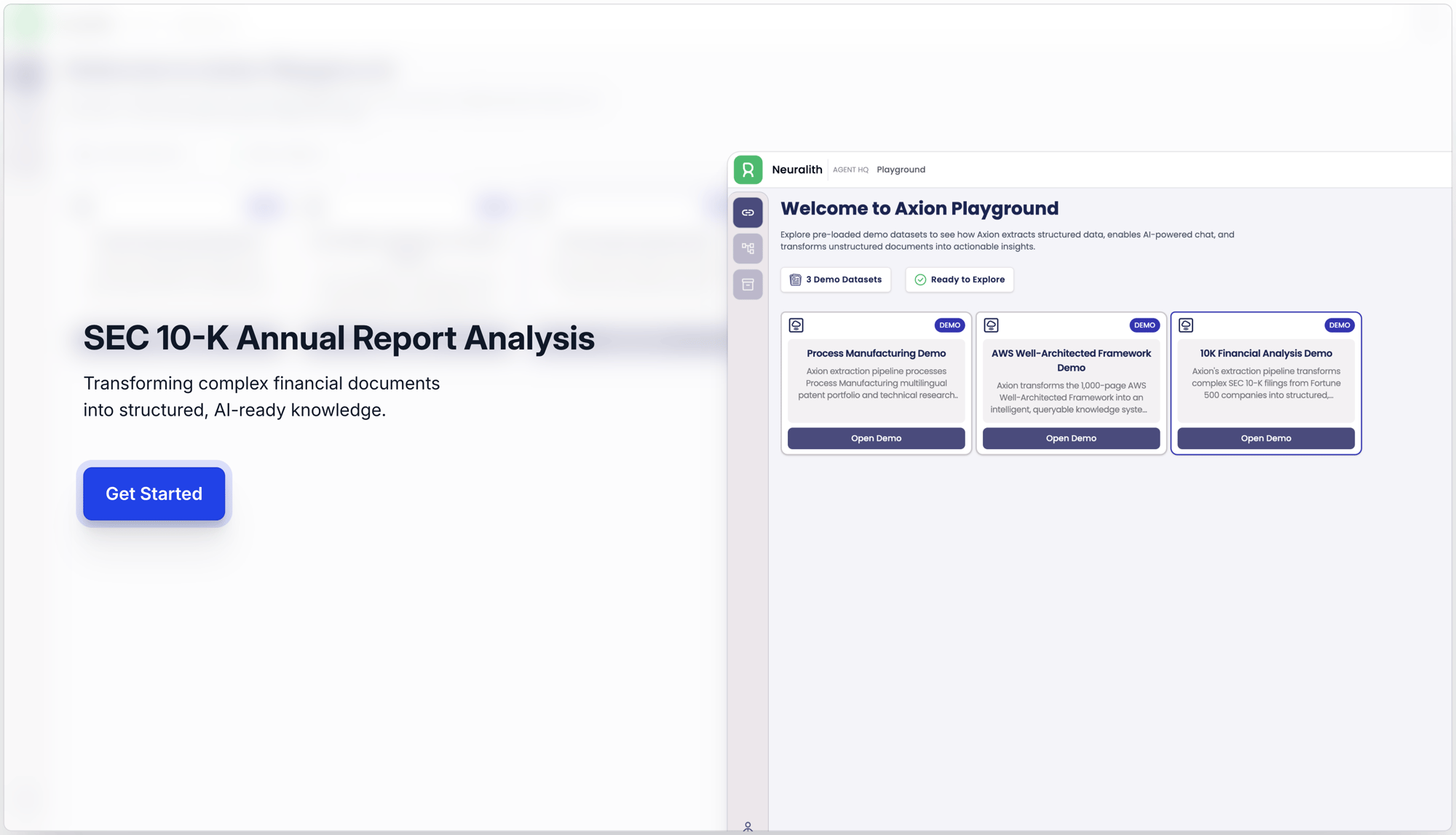Click the AWS Well-Architected card dataset icon
Viewport: 1456px width, 835px height.
(x=991, y=325)
